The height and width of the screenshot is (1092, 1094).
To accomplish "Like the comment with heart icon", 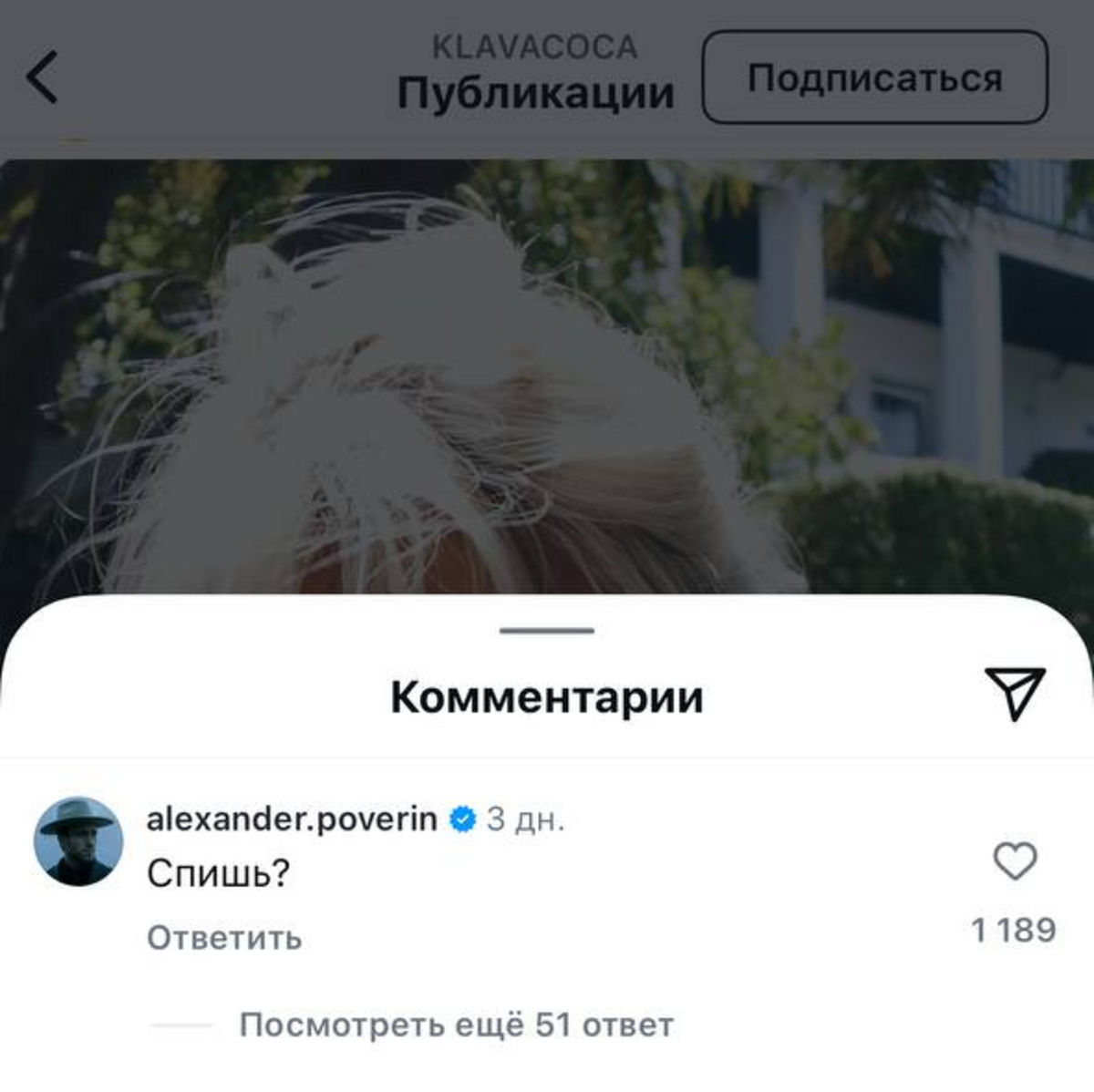I will (1015, 861).
